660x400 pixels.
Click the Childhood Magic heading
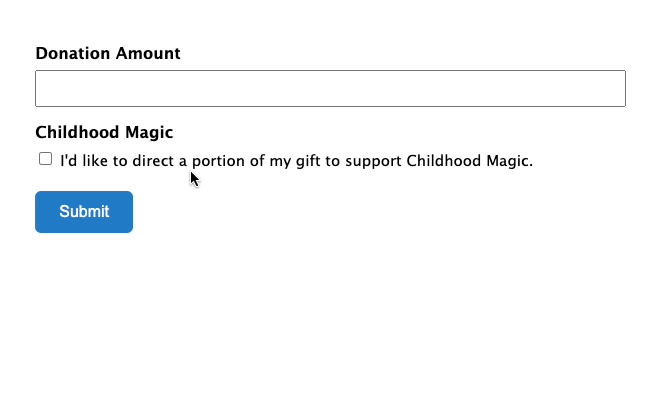click(x=104, y=133)
